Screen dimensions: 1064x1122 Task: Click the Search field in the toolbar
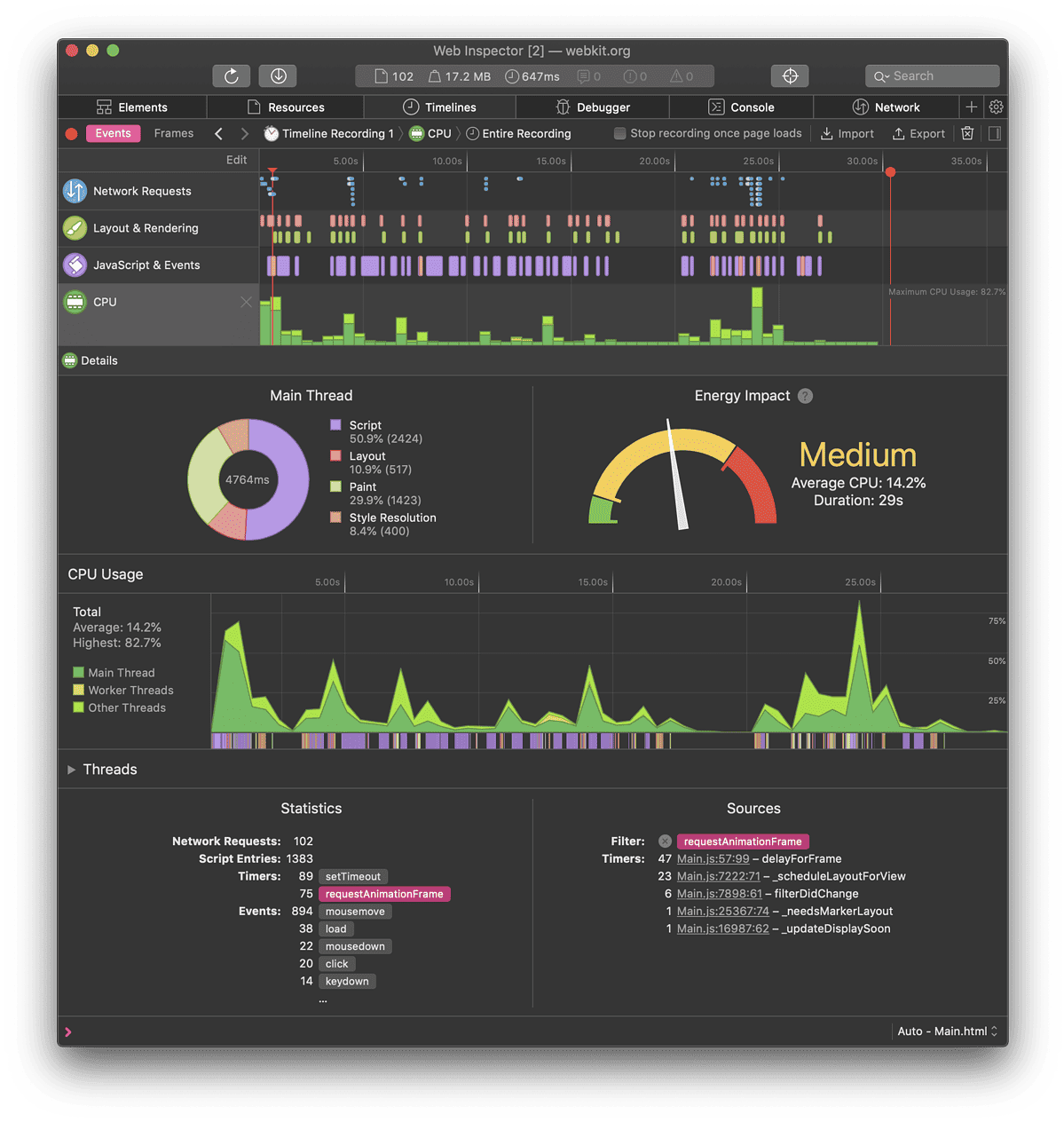pyautogui.click(x=932, y=75)
